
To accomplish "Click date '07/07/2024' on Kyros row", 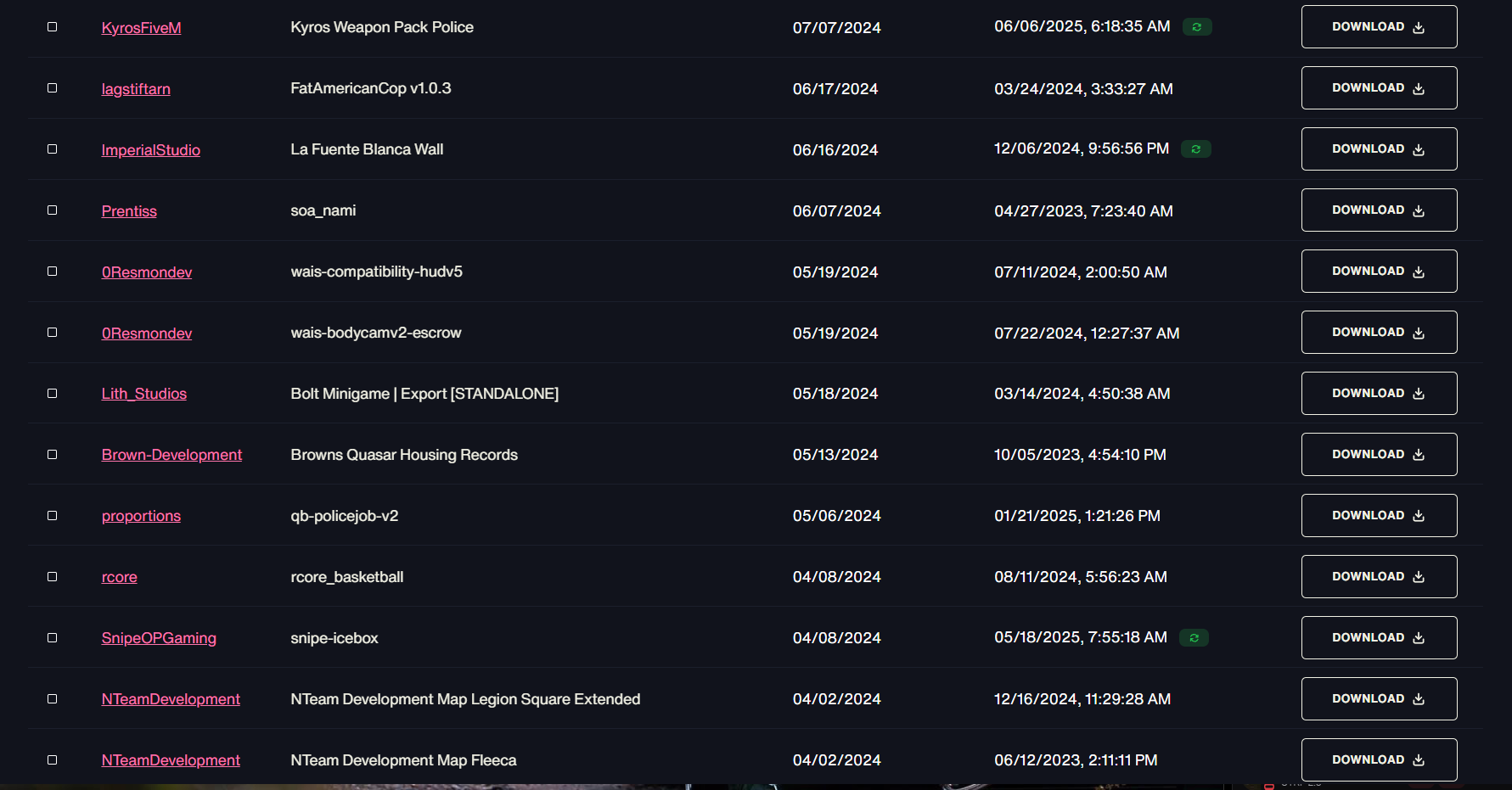I will (837, 28).
